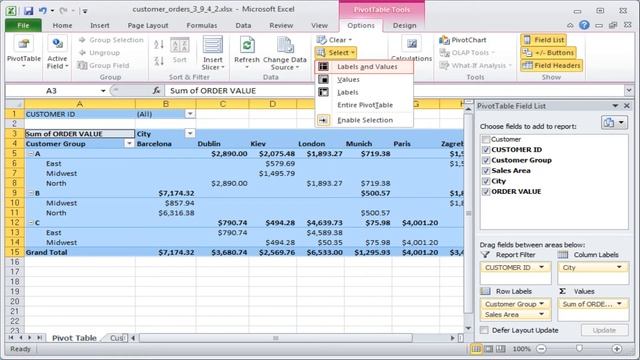The width and height of the screenshot is (640, 360).
Task: Click the Sort A to Z icon
Action: (159, 44)
